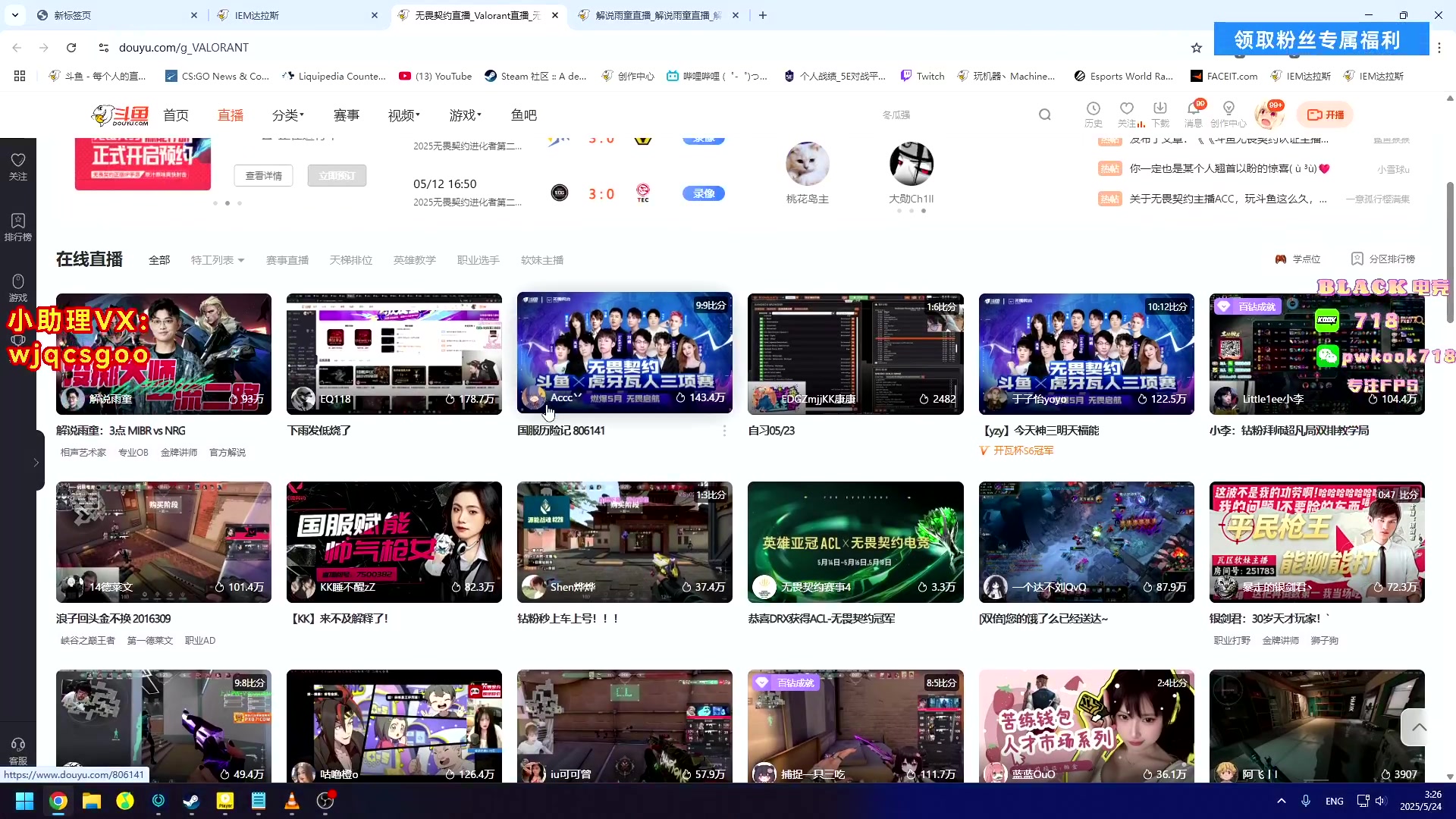1456x819 pixels.
Task: Click the 学点位 gamepad icon link
Action: point(1298,259)
